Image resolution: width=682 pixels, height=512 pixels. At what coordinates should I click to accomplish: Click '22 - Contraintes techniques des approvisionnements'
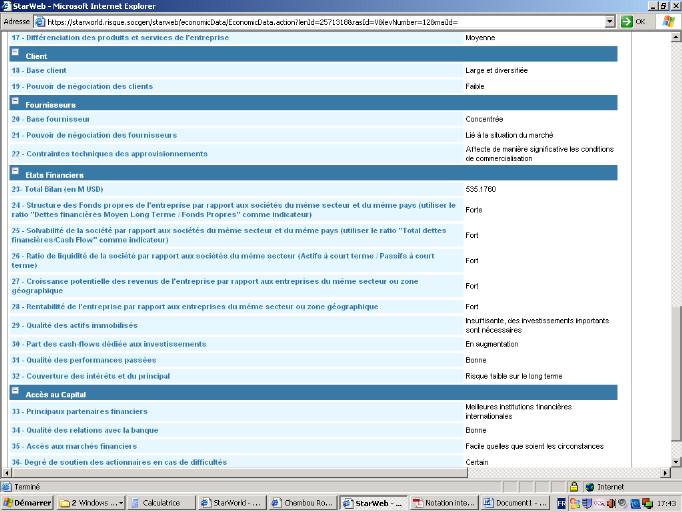click(109, 154)
